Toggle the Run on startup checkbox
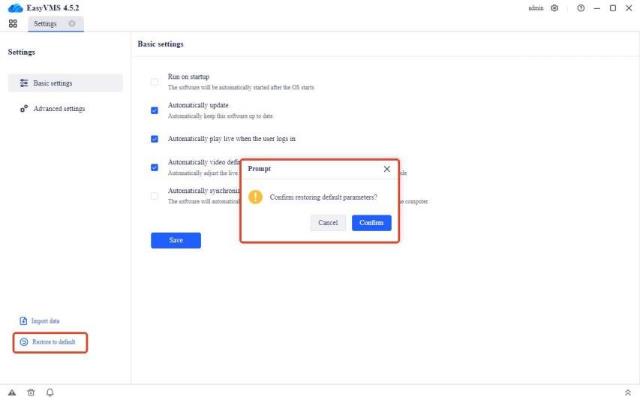 [154, 82]
